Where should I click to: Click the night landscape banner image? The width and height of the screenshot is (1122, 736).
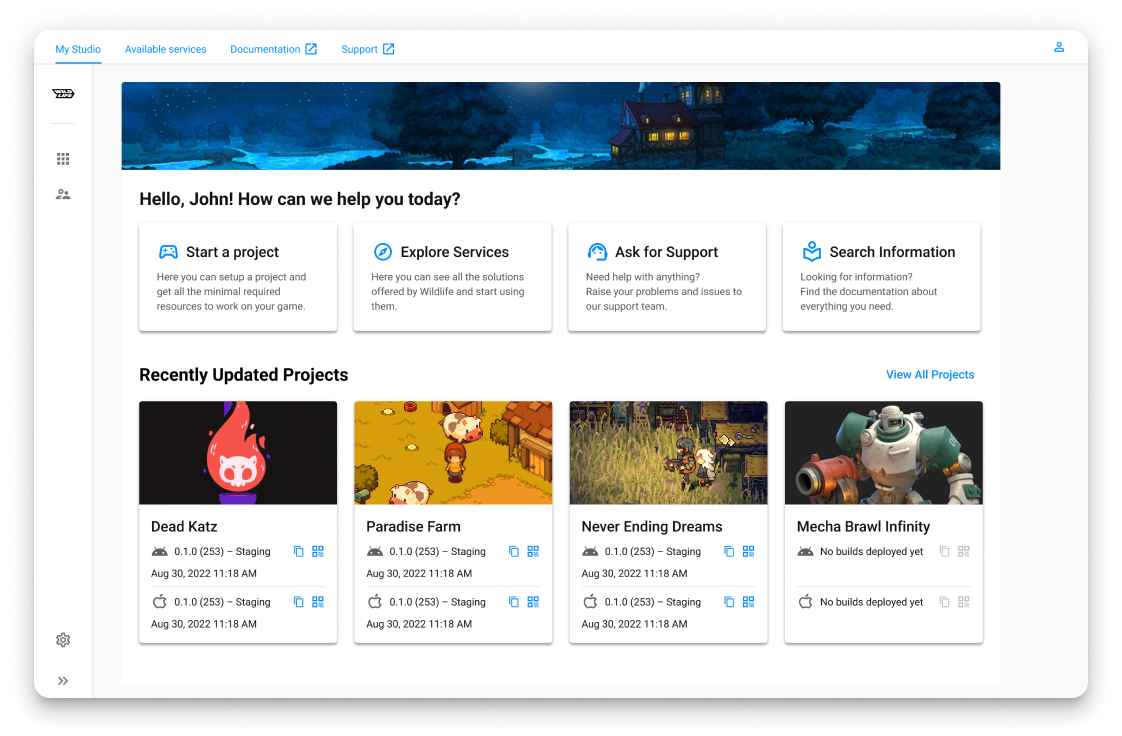(561, 126)
